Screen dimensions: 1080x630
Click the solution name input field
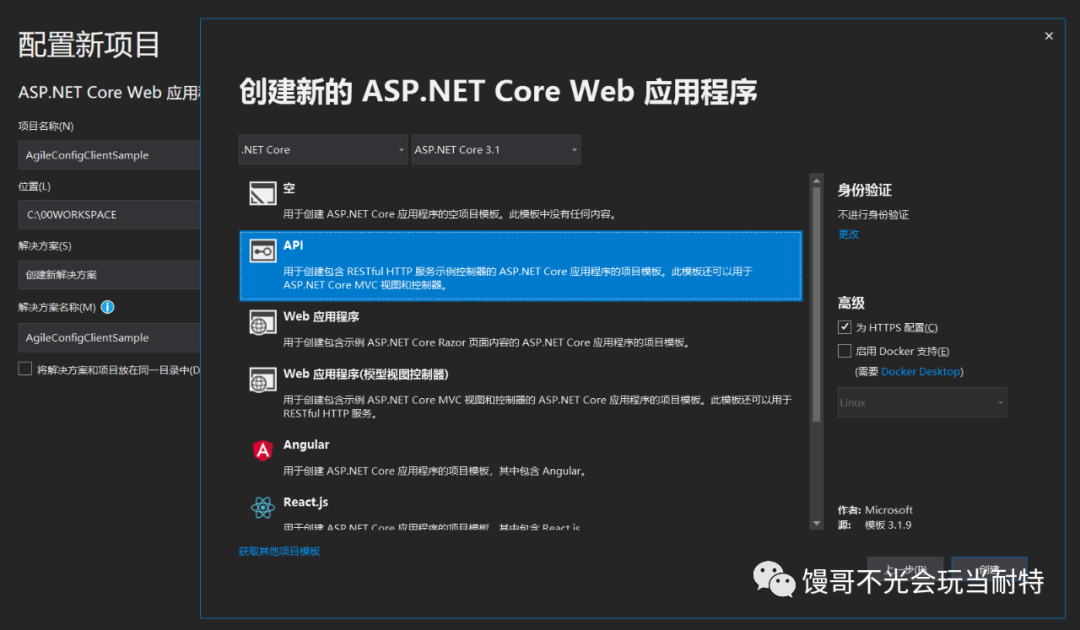109,337
